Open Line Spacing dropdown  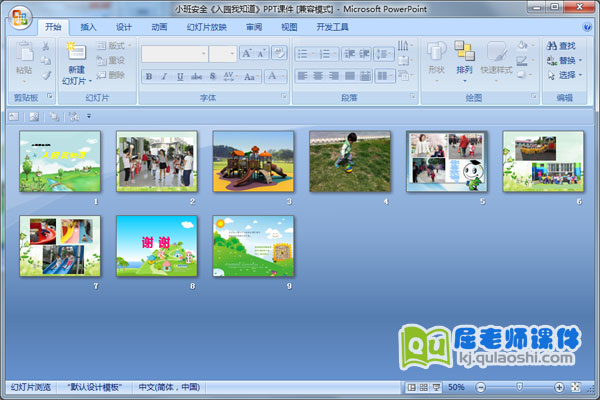384,54
